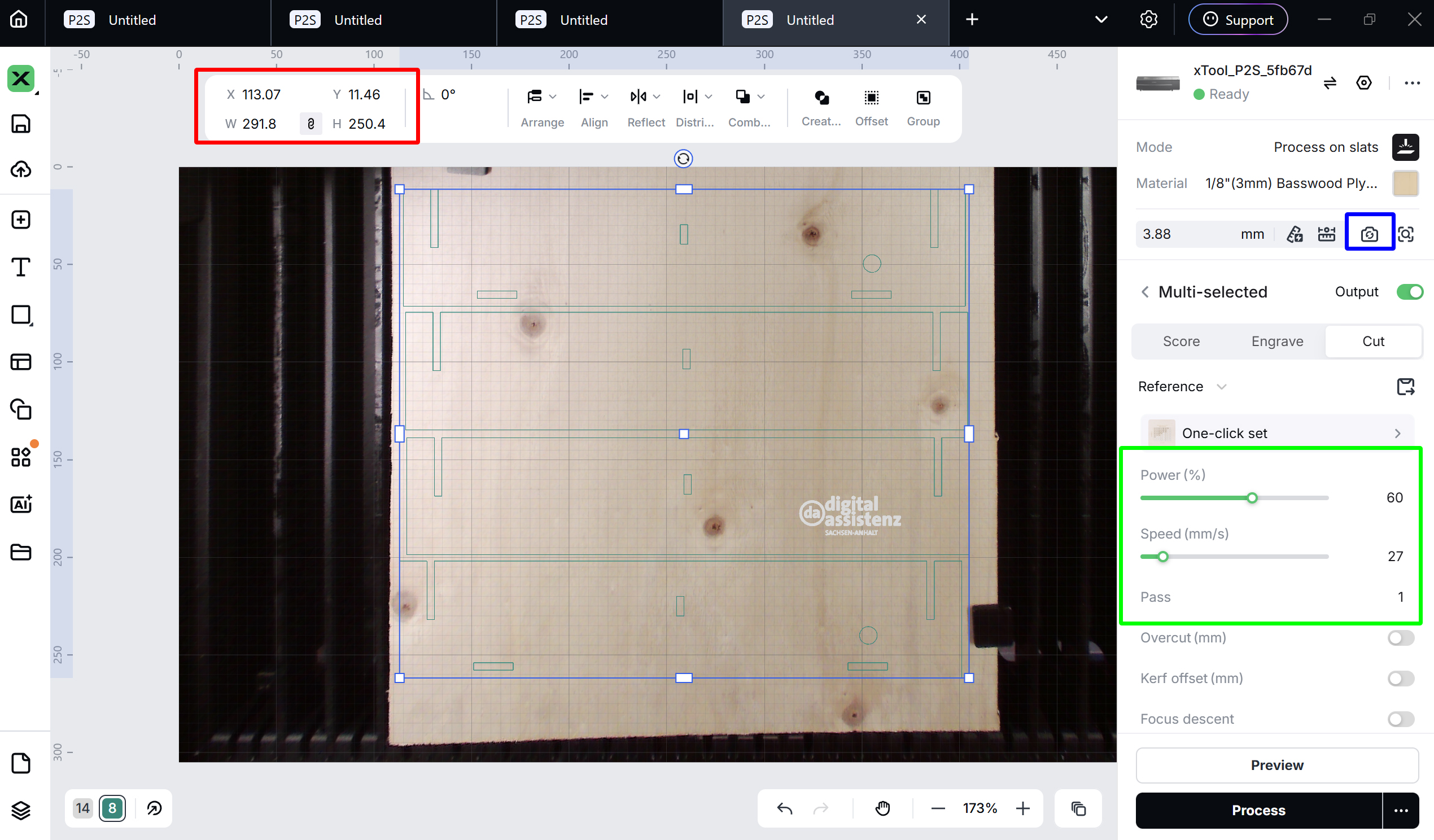Refresh the camera background image
1434x840 pixels.
[1369, 234]
